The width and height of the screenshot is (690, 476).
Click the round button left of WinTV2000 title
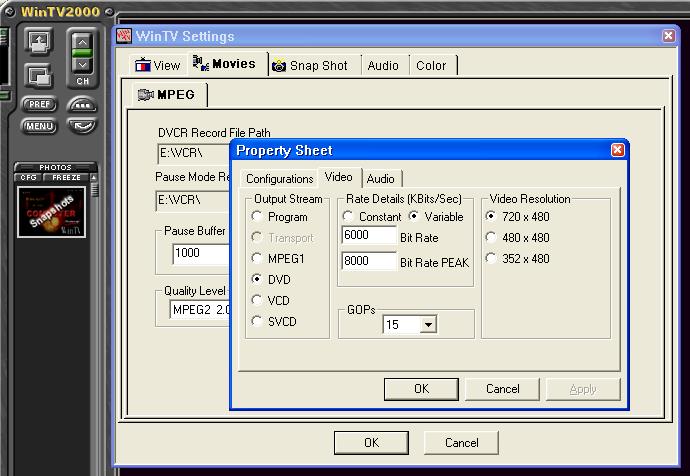click(9, 11)
